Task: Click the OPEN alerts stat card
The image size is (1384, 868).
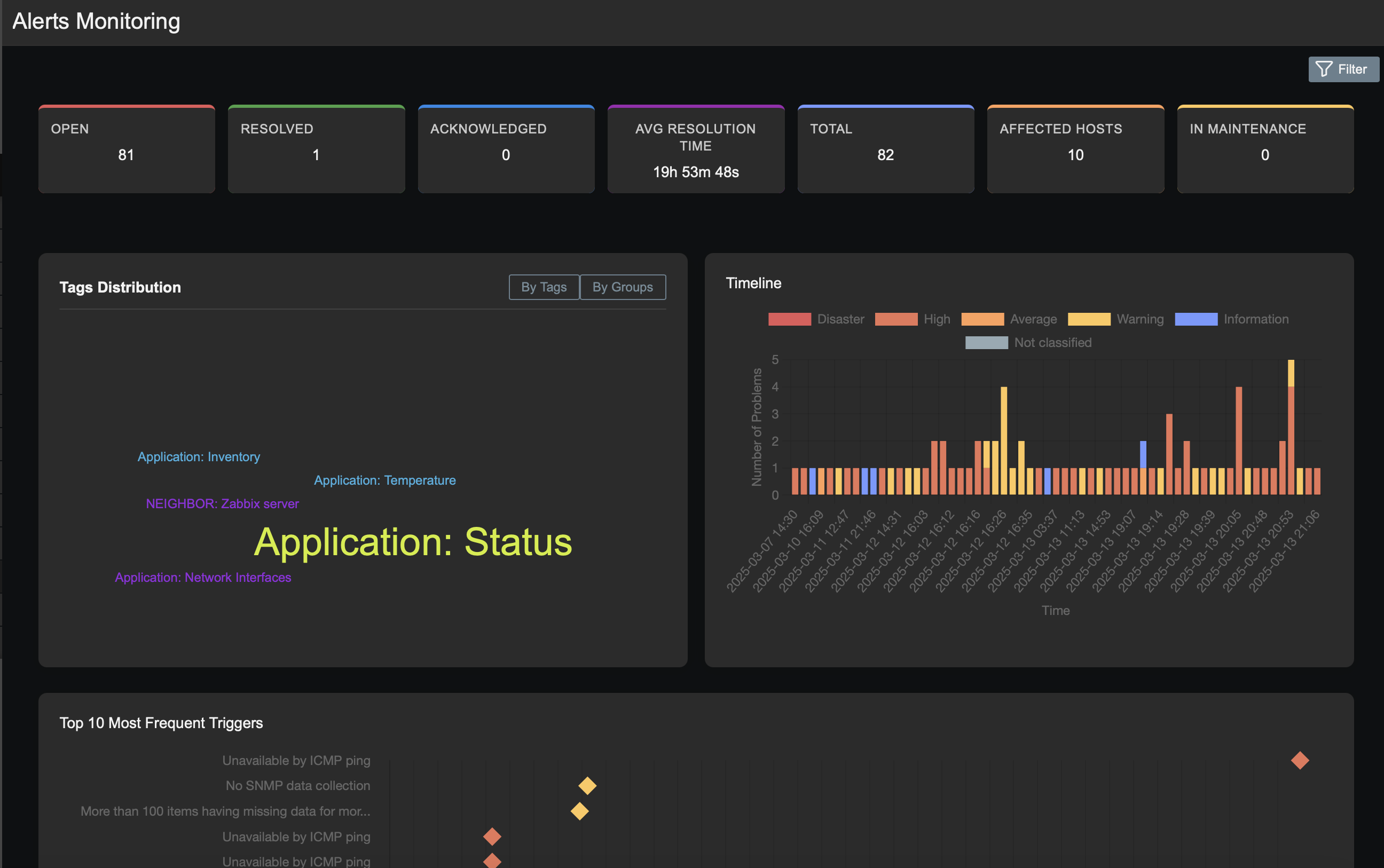Action: click(127, 149)
